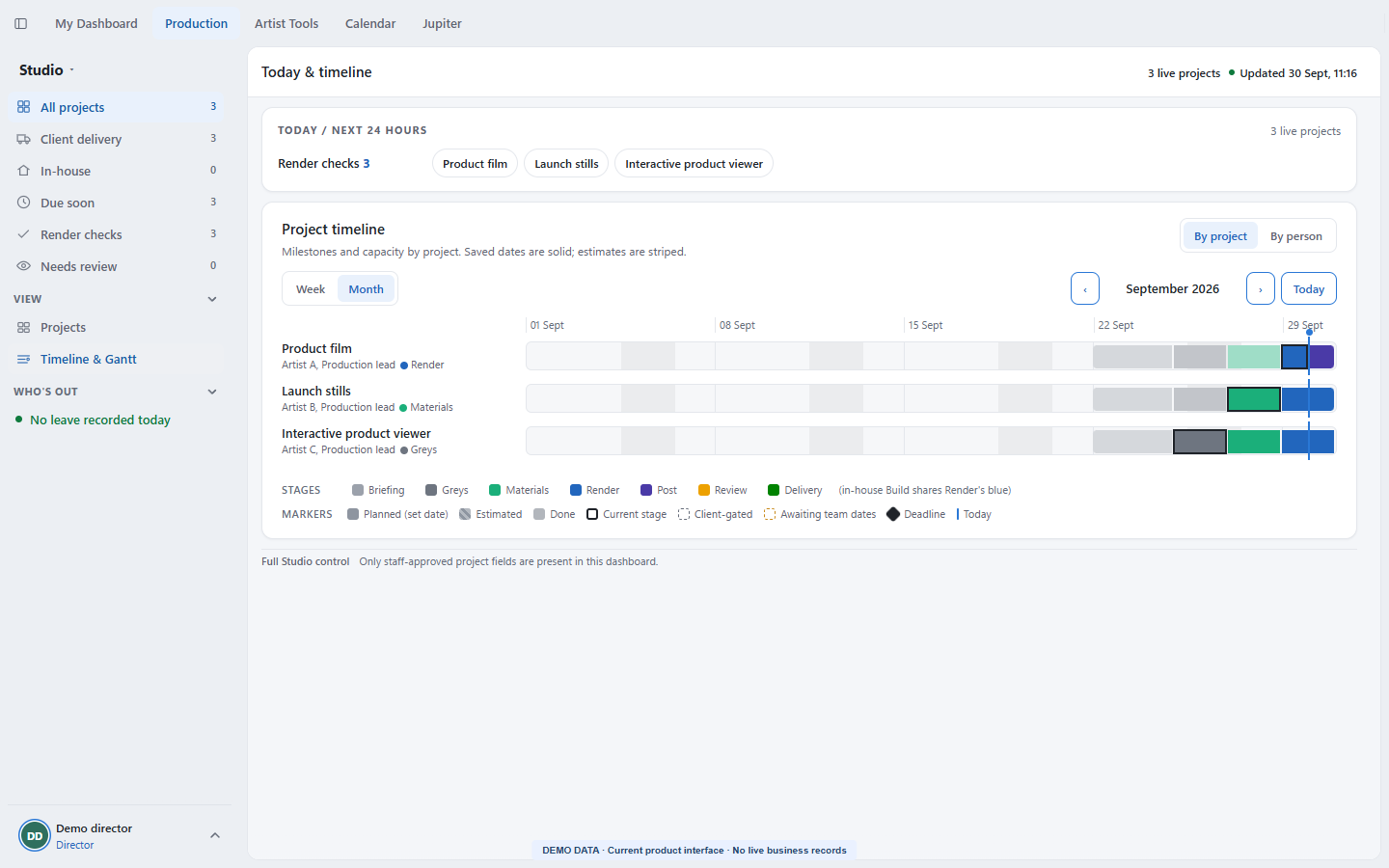Open Launch stills project row title
The image size is (1389, 868).
click(316, 391)
